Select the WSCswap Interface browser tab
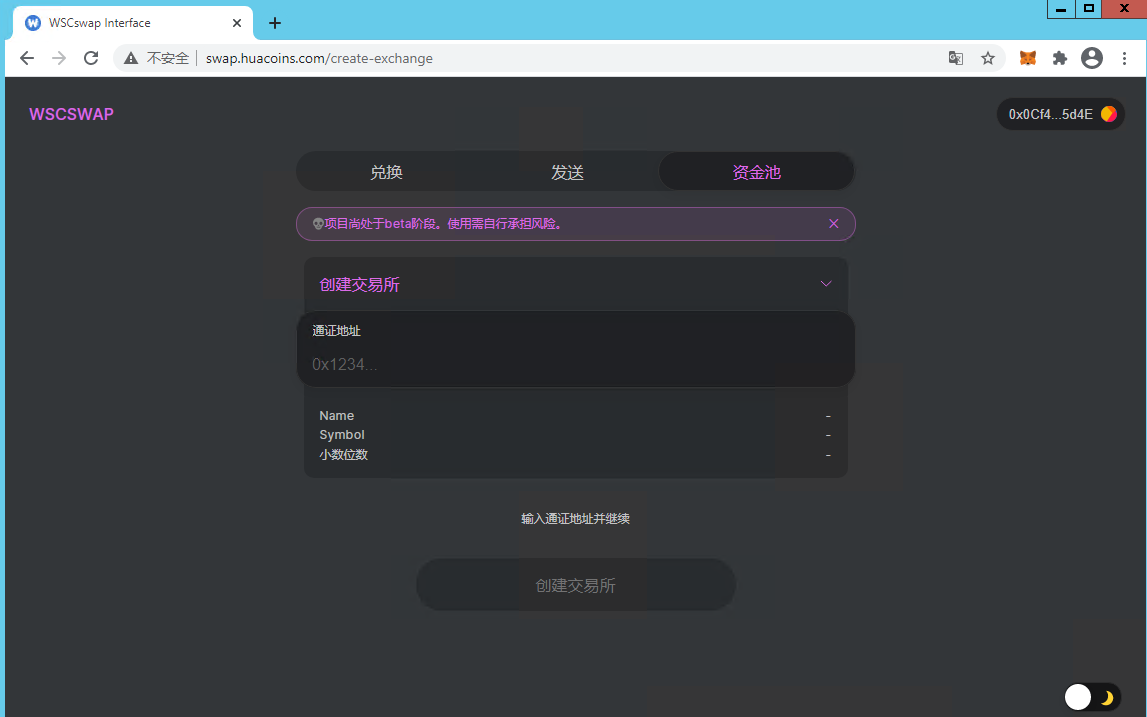 (133, 23)
